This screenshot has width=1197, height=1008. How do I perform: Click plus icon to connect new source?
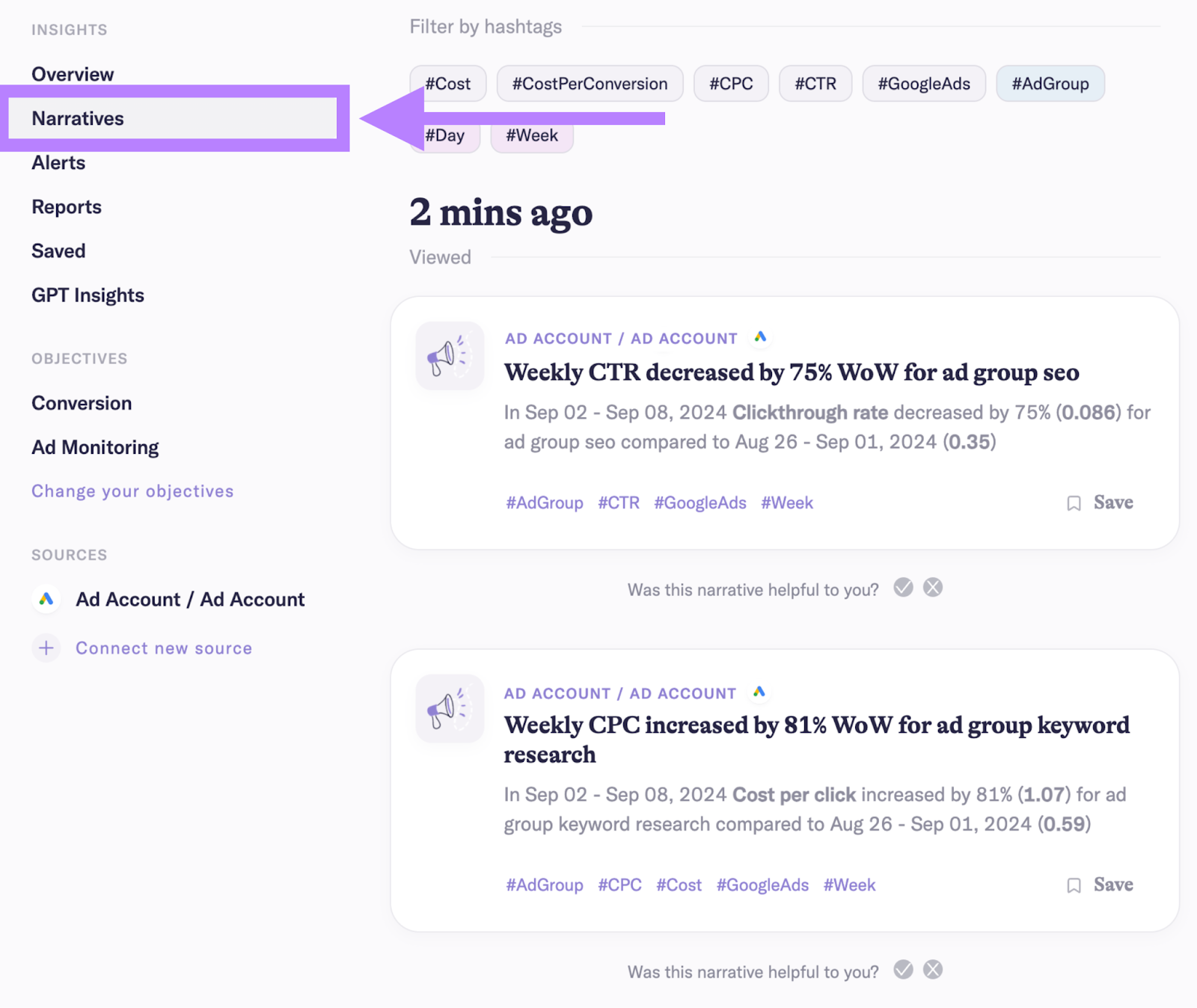click(x=46, y=648)
